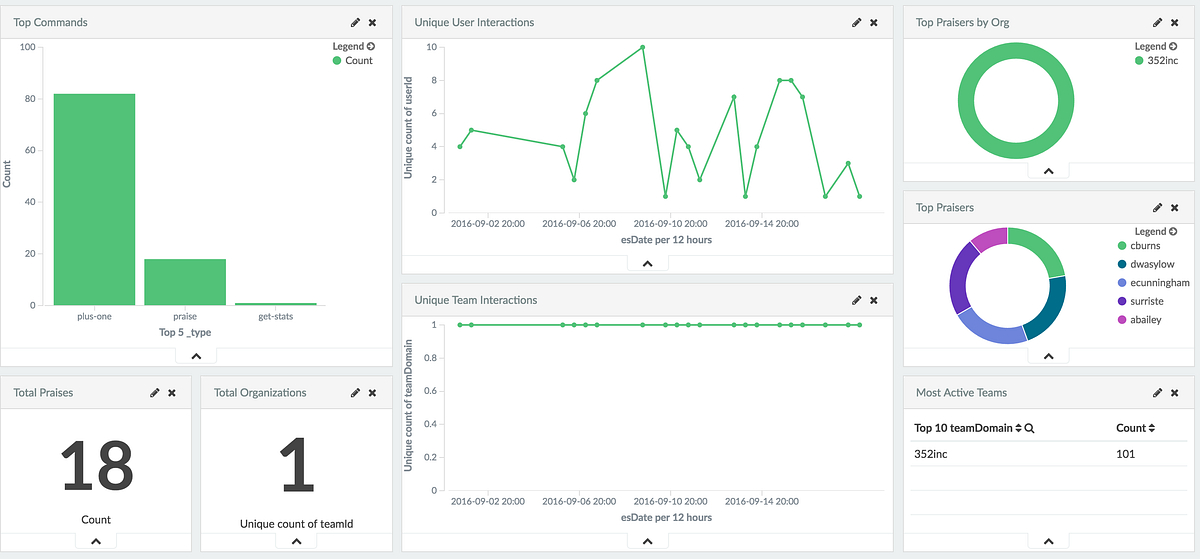
Task: Expand spy panel under Top Praisers
Action: [x=1048, y=356]
